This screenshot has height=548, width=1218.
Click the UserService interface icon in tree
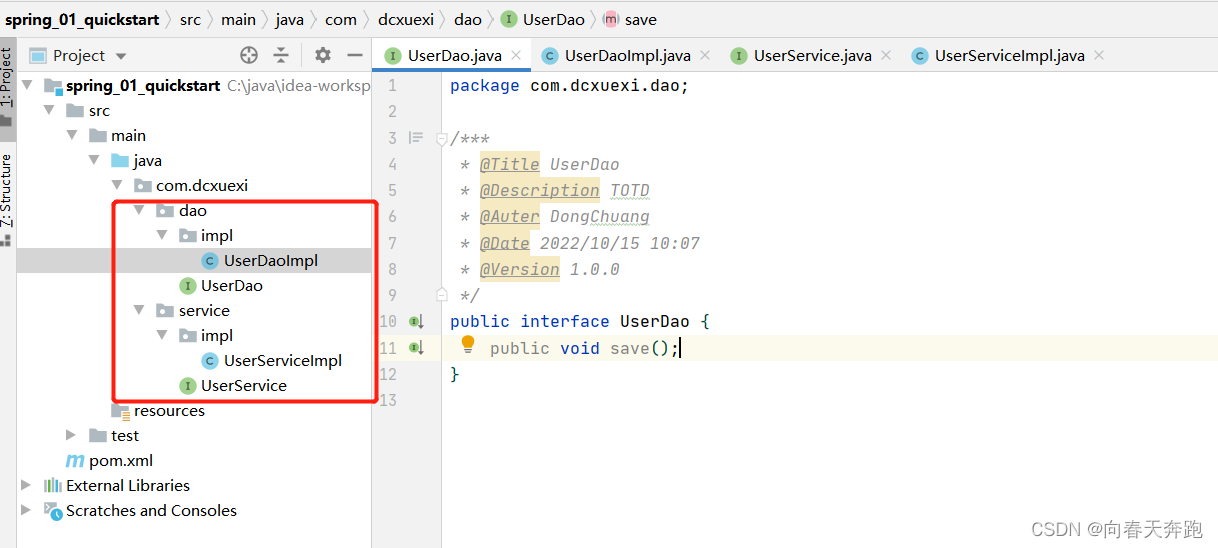[187, 386]
